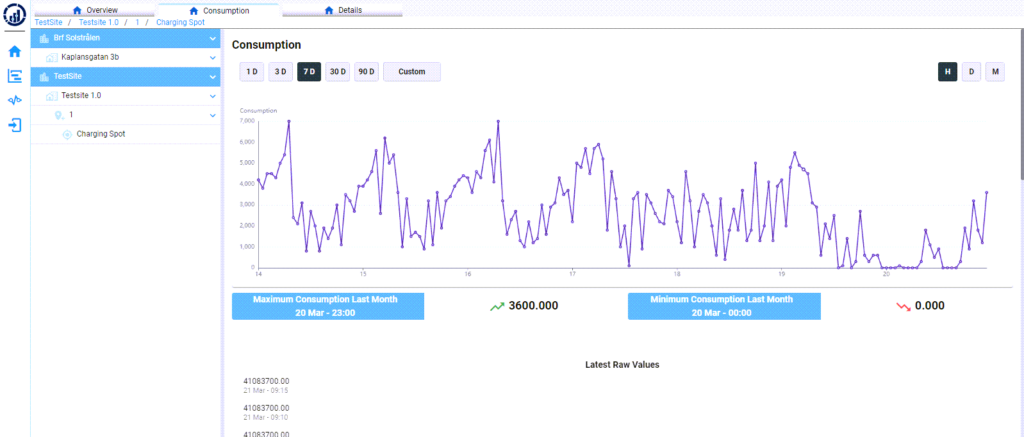Click the Testsite 1.0 breadcrumb link
The height and width of the screenshot is (437, 1024).
[x=98, y=22]
